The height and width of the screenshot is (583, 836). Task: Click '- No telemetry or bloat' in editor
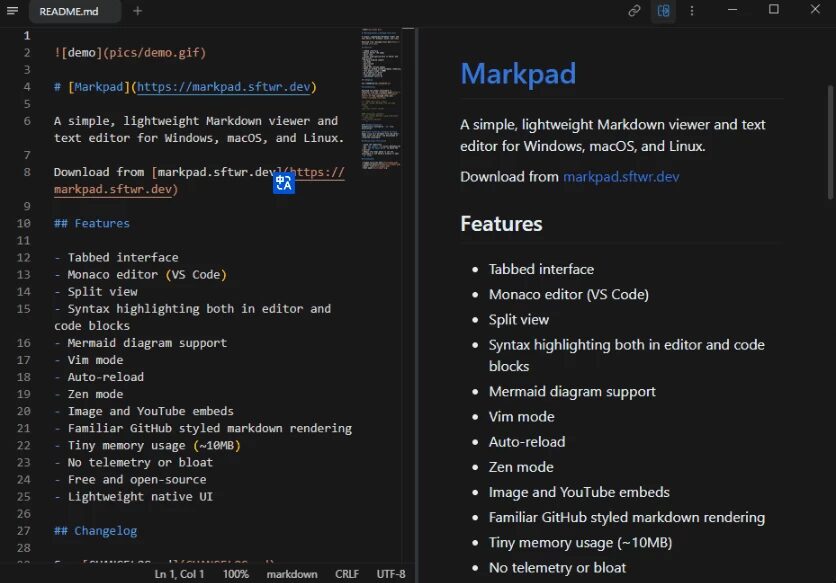click(133, 462)
